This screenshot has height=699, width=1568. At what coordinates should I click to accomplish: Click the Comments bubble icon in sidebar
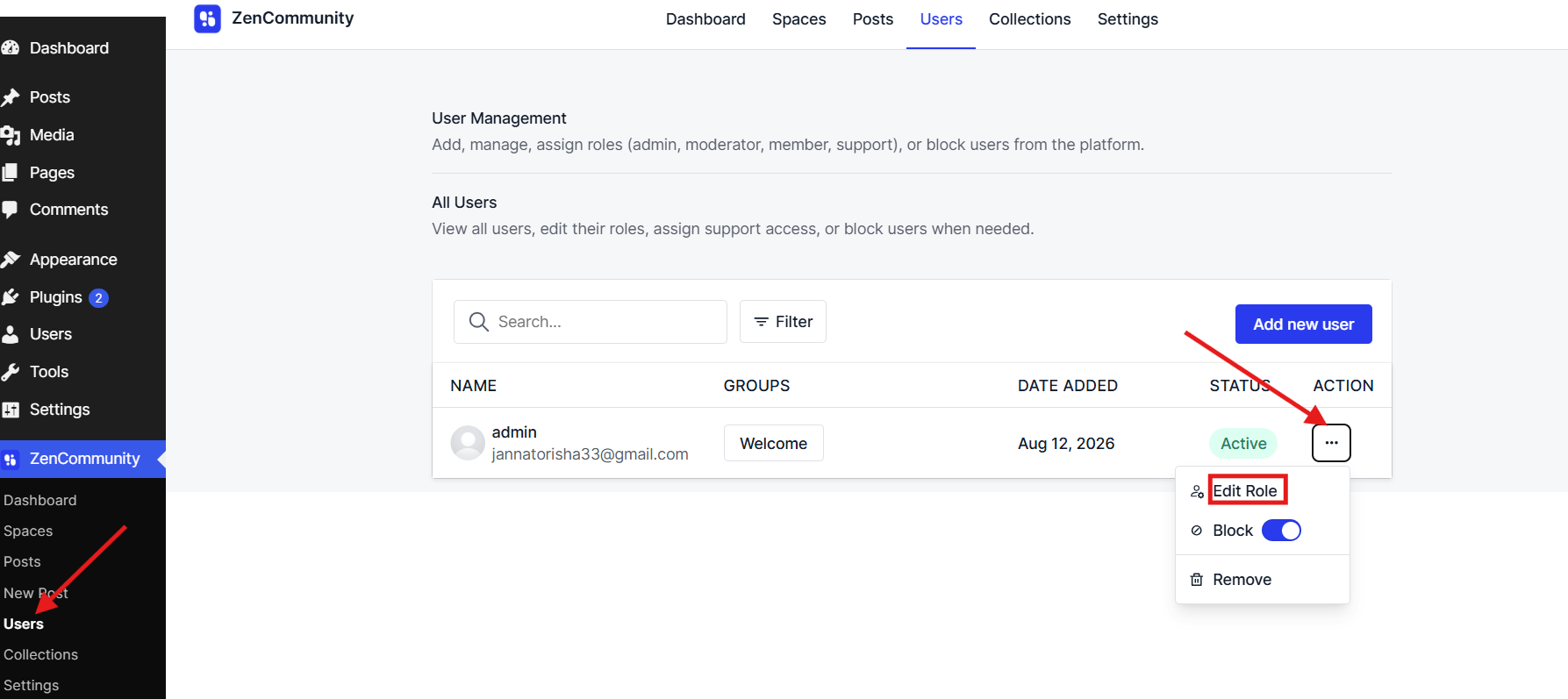click(11, 210)
